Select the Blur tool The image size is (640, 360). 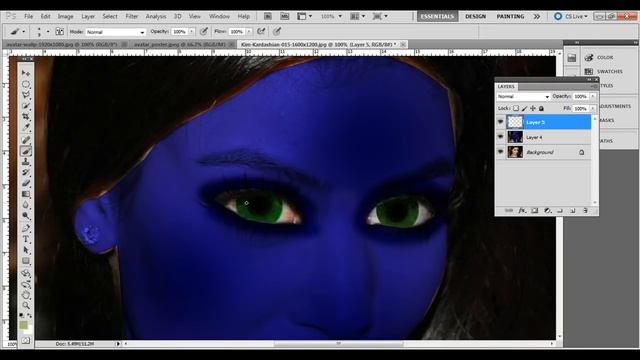pos(26,205)
